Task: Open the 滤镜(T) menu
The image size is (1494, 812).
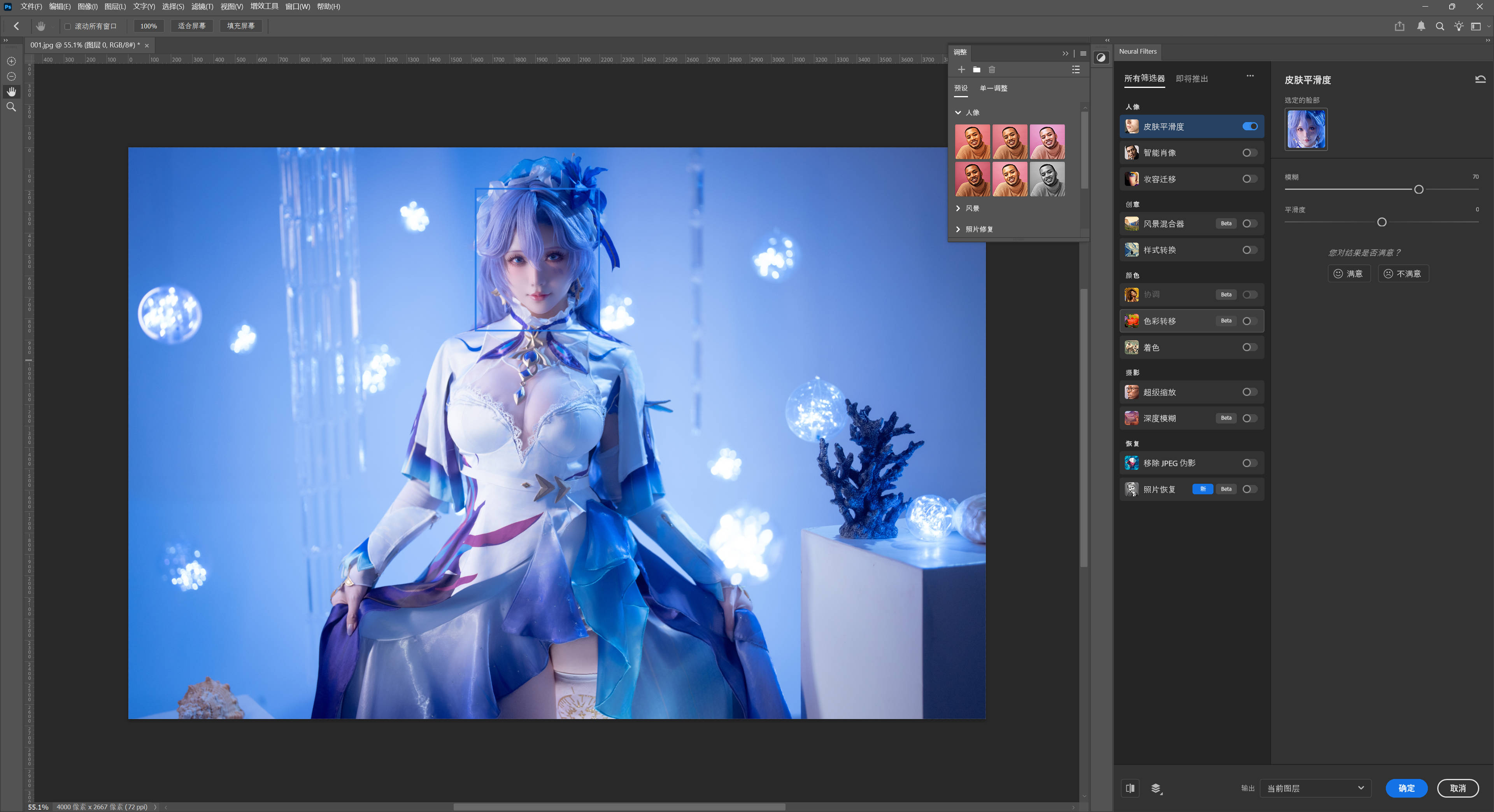Action: tap(202, 6)
